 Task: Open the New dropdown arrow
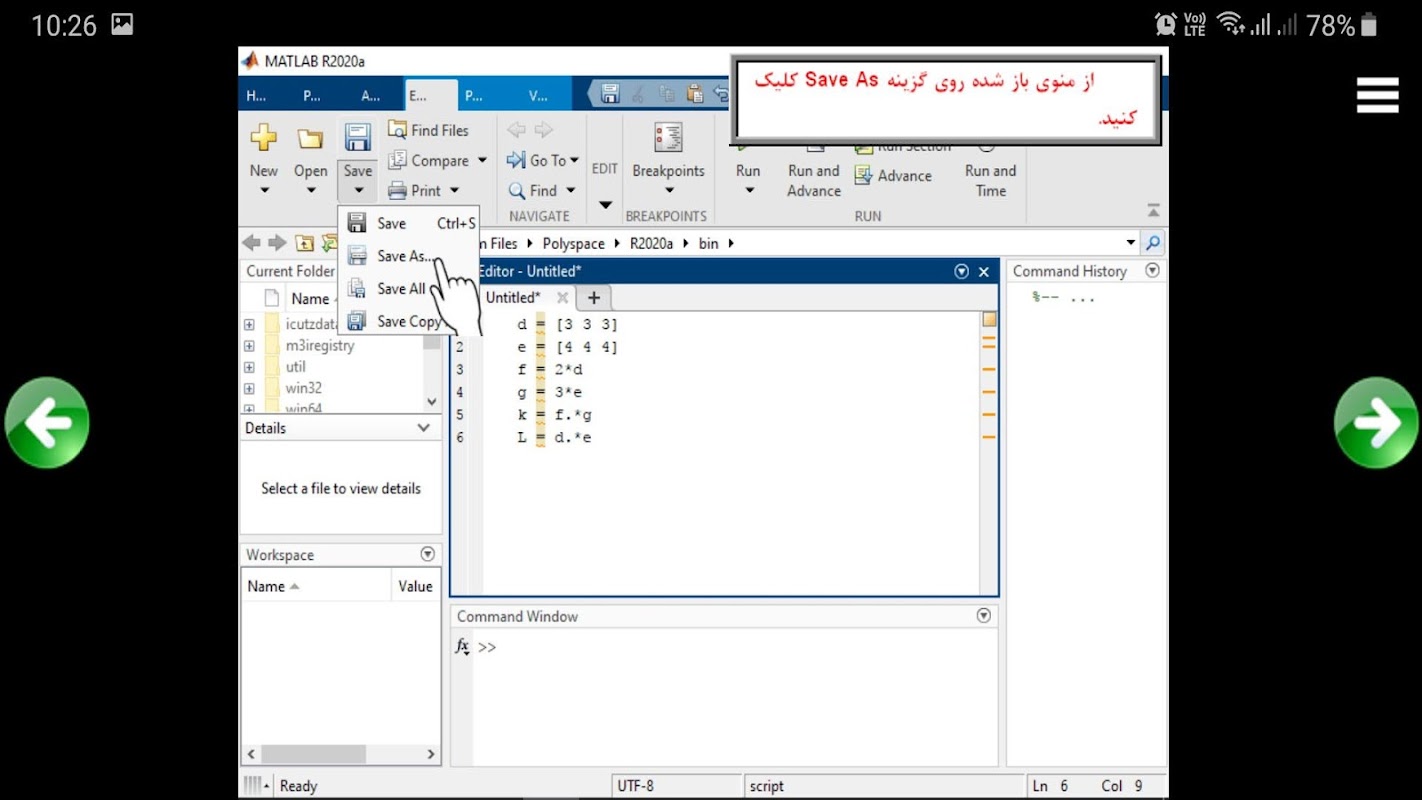[x=264, y=190]
